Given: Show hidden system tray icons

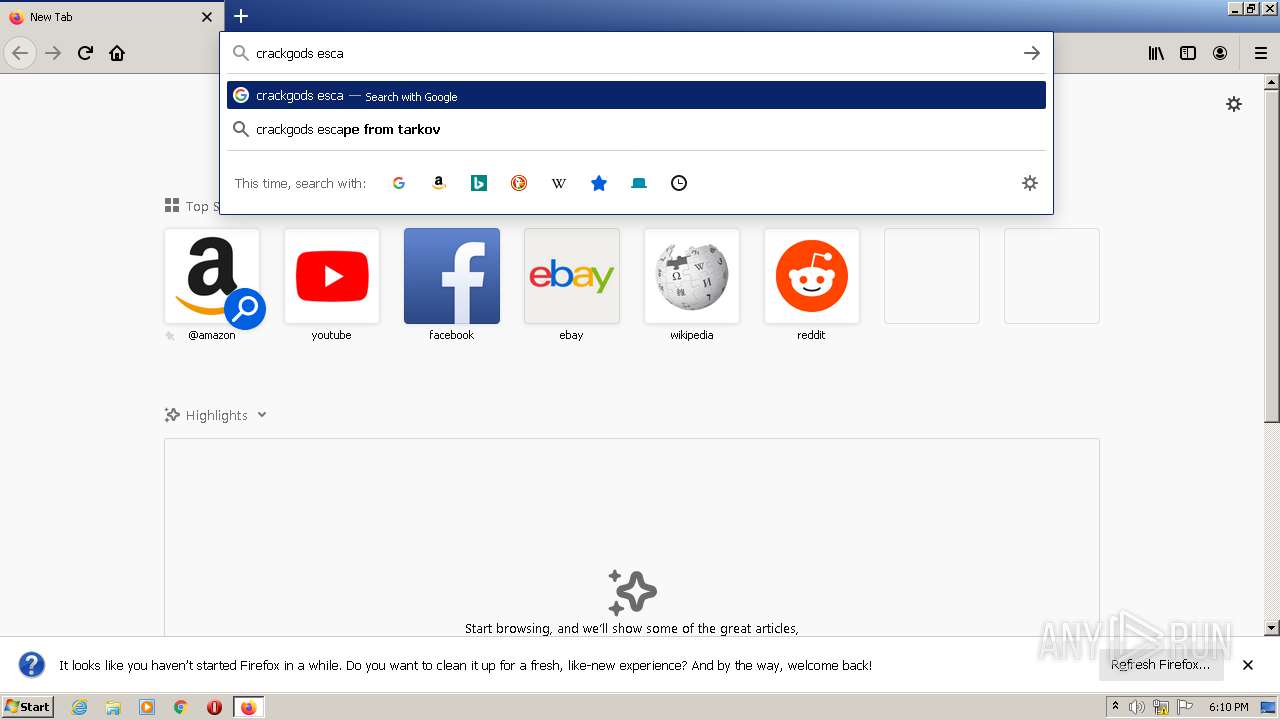Looking at the screenshot, I should click(x=1115, y=707).
